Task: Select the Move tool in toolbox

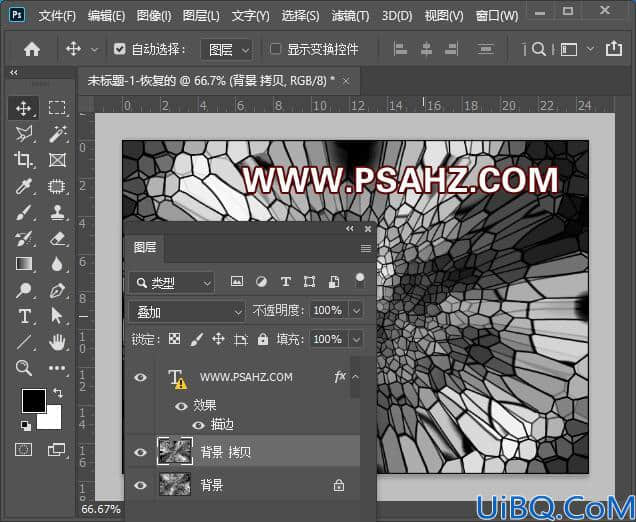Action: [24, 108]
